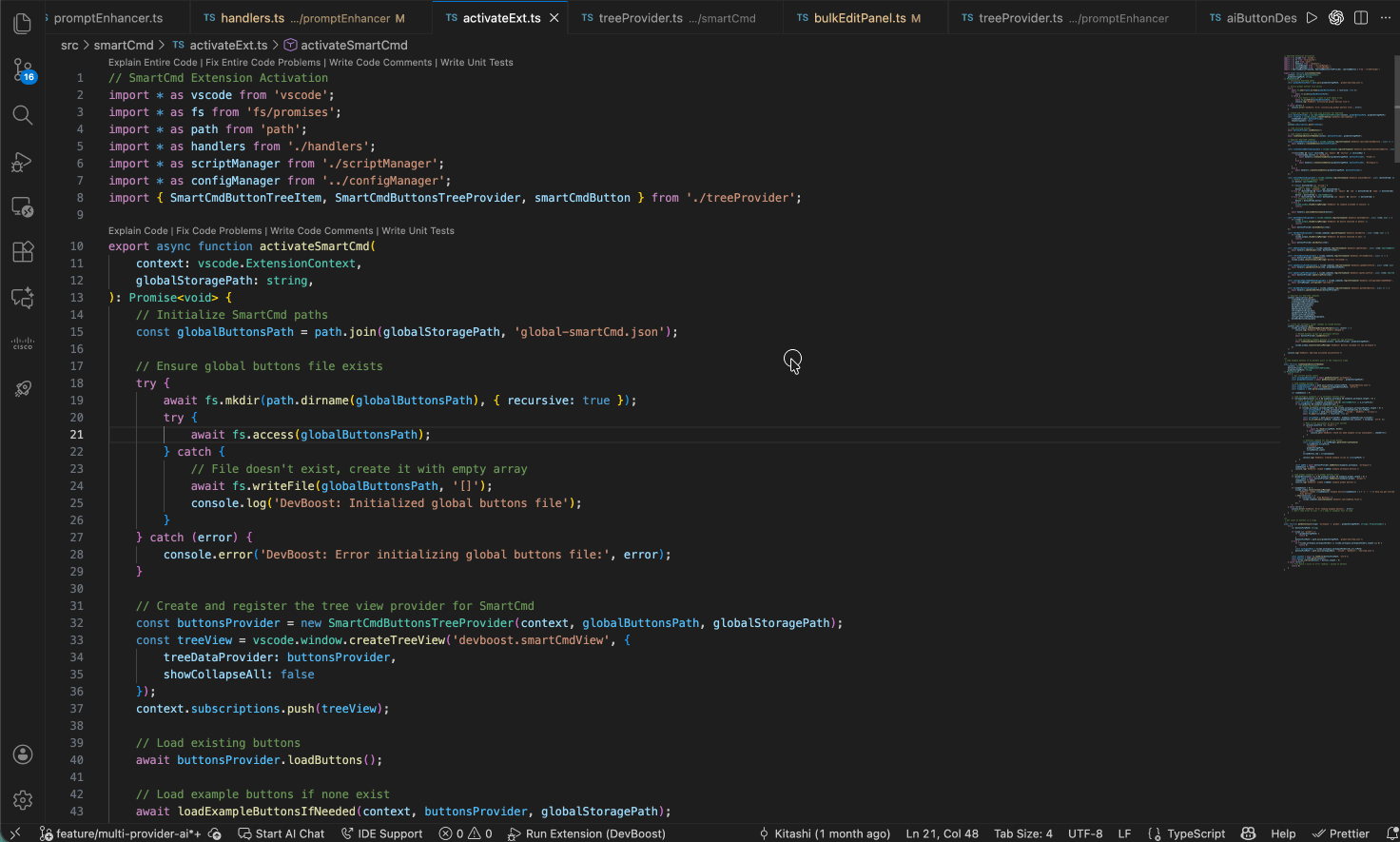Click the Start AI Chat status bar button
Screen dimensions: 1400x842
click(x=282, y=833)
